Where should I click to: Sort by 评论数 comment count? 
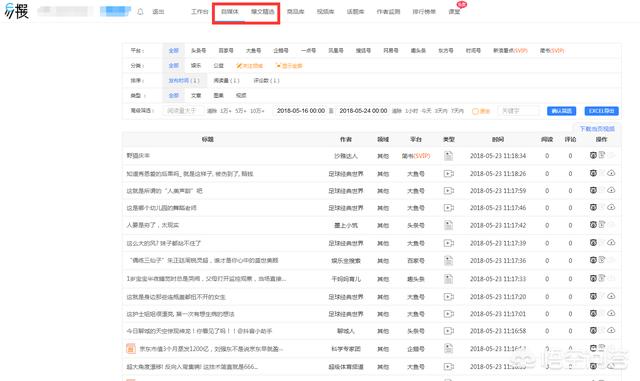click(x=267, y=80)
